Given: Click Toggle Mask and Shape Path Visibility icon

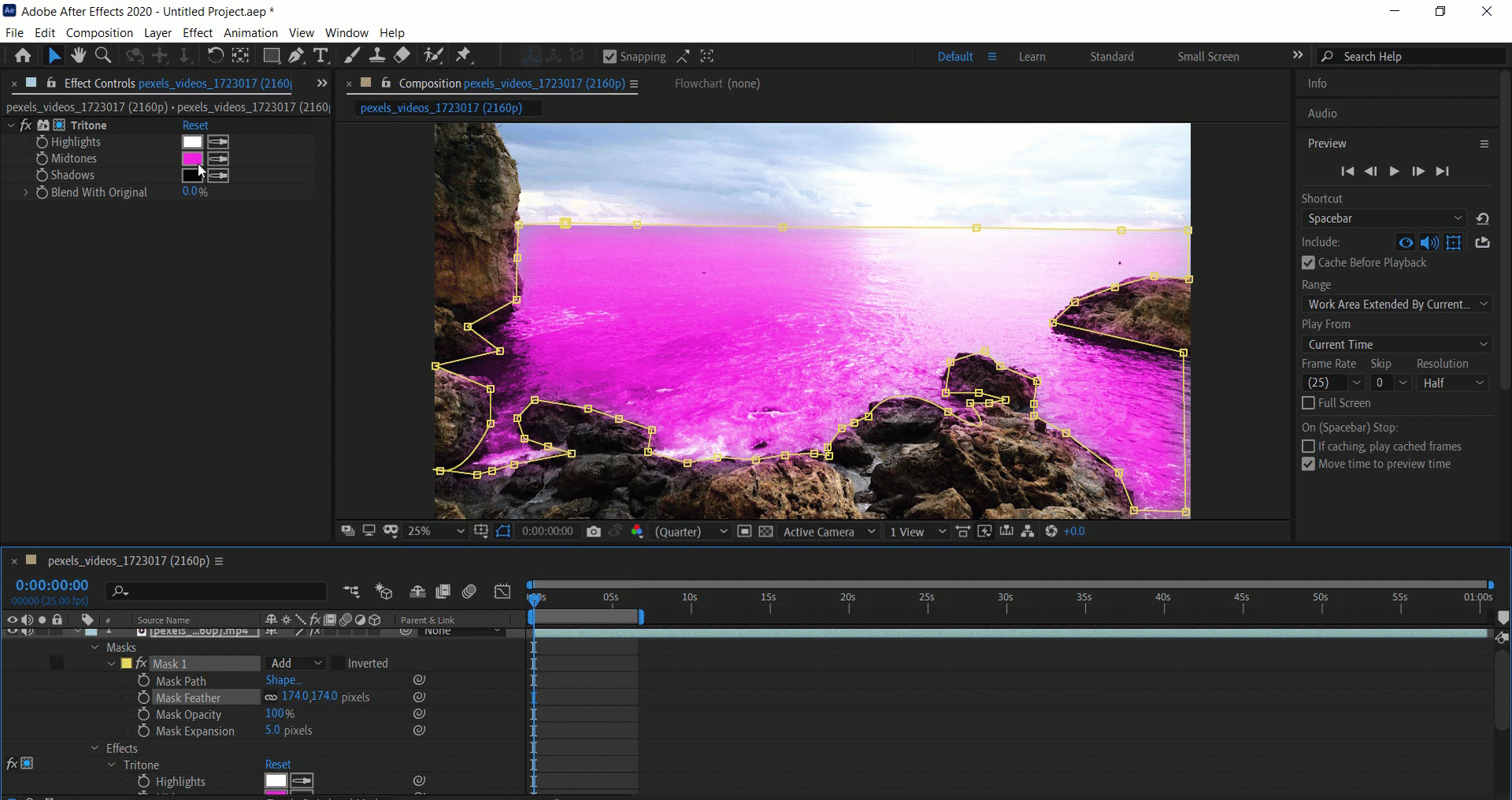Looking at the screenshot, I should (503, 531).
